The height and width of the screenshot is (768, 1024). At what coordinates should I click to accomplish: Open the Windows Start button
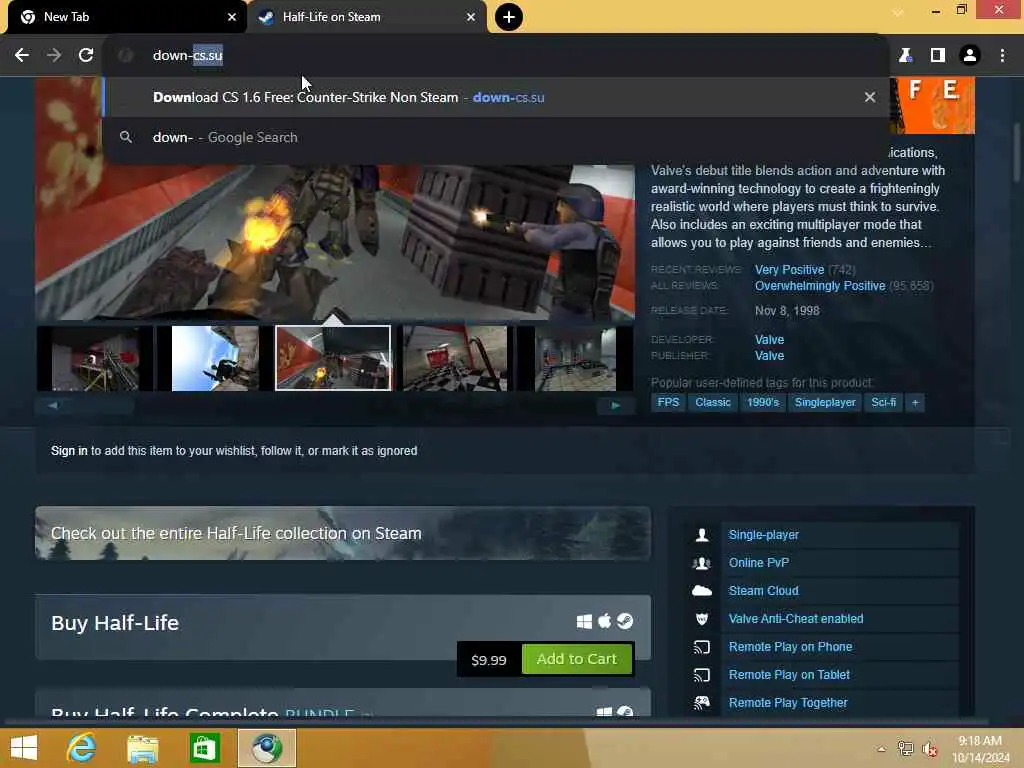coord(24,748)
